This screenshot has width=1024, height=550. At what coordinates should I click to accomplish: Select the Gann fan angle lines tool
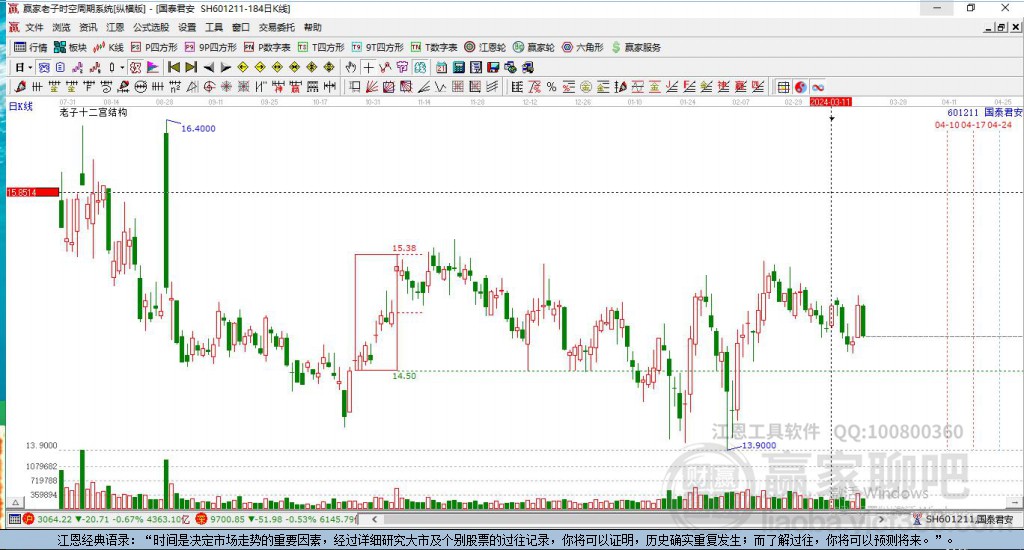(372, 87)
